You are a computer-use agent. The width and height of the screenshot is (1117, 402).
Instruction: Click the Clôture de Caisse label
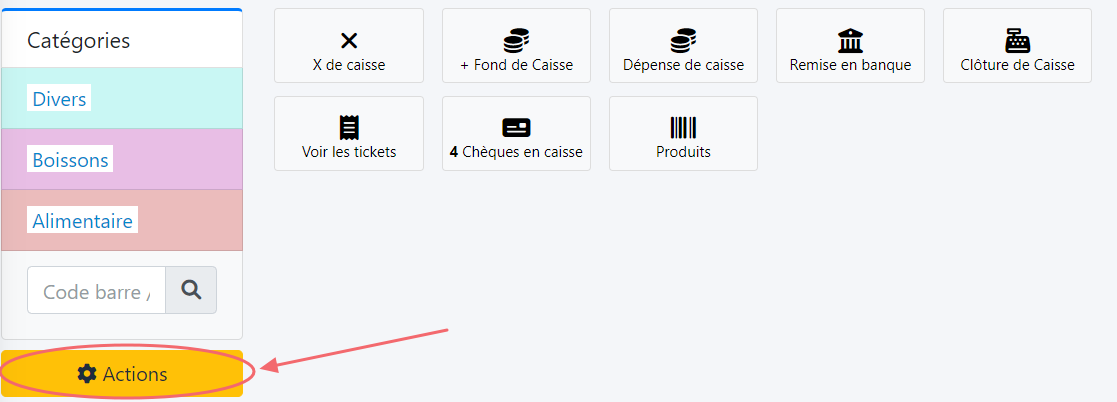click(1017, 65)
